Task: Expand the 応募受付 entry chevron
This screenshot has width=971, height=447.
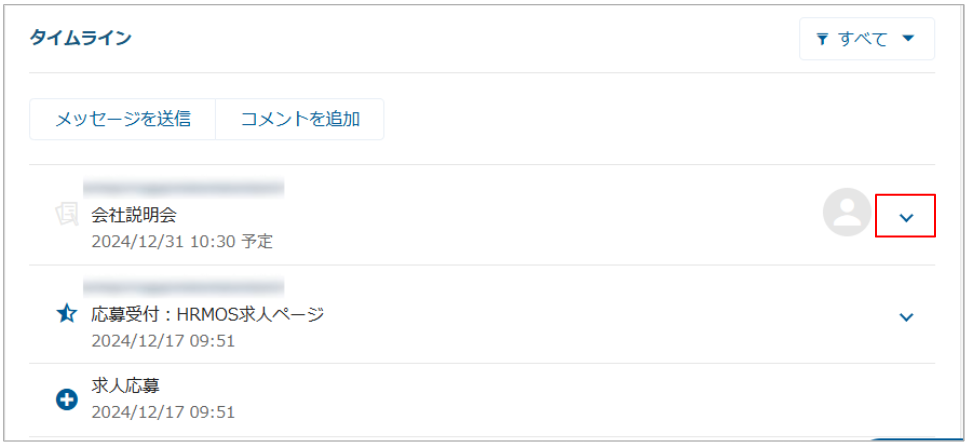Action: (x=906, y=317)
